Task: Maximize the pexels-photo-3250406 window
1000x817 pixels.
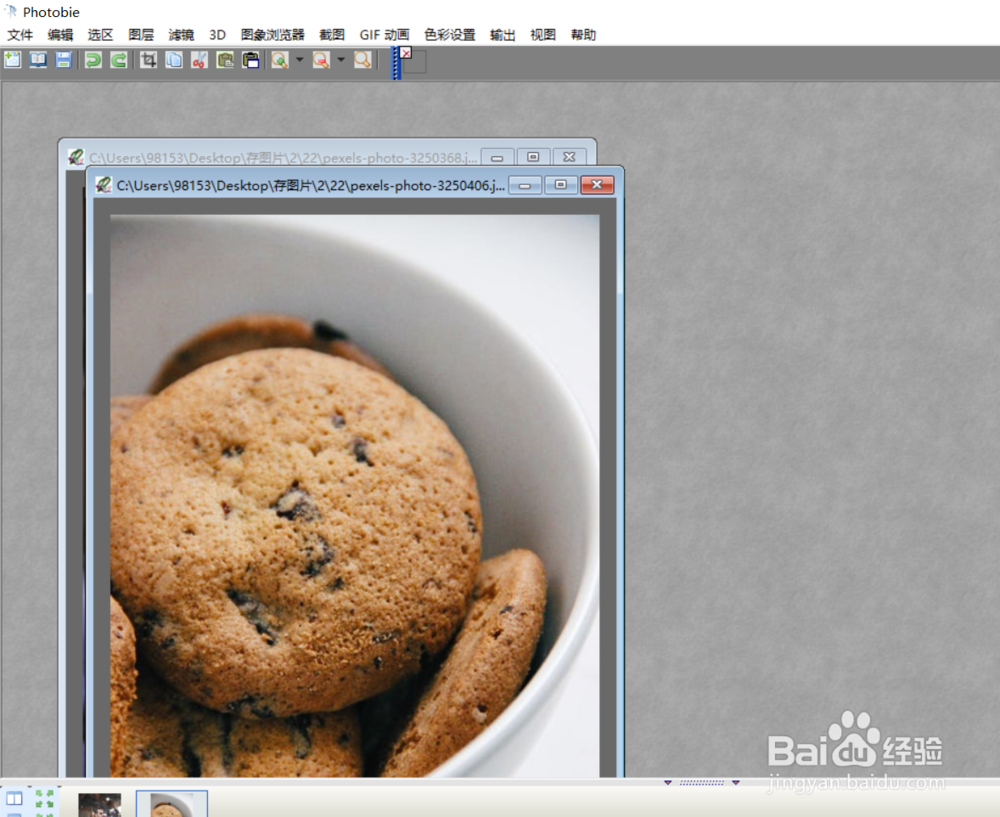Action: click(561, 185)
